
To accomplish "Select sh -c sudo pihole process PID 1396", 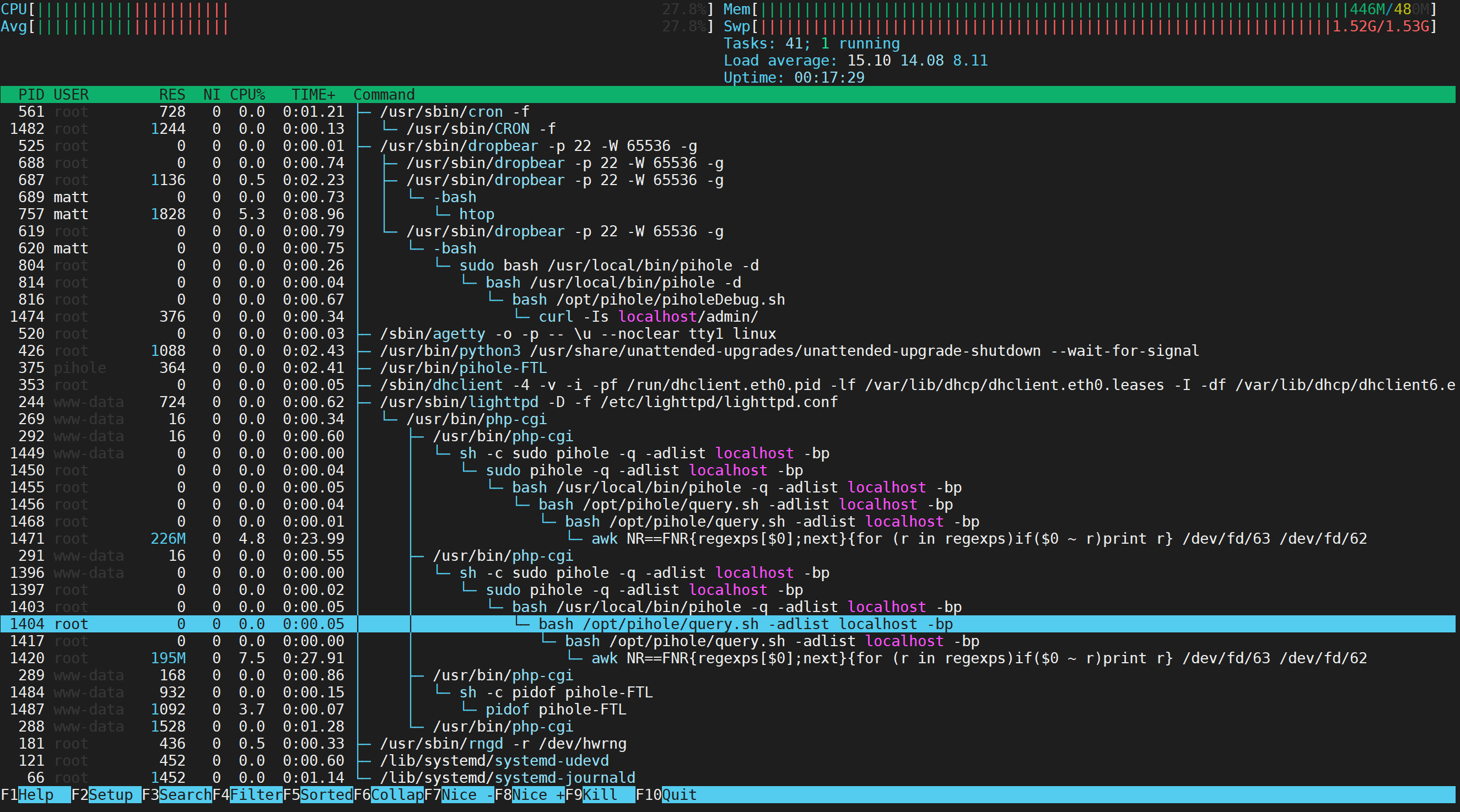I will (x=728, y=573).
